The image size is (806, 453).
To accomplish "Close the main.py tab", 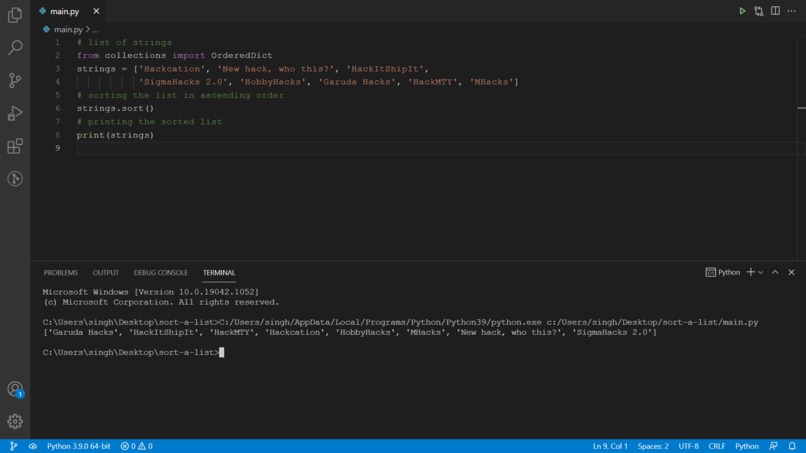I will tap(96, 11).
